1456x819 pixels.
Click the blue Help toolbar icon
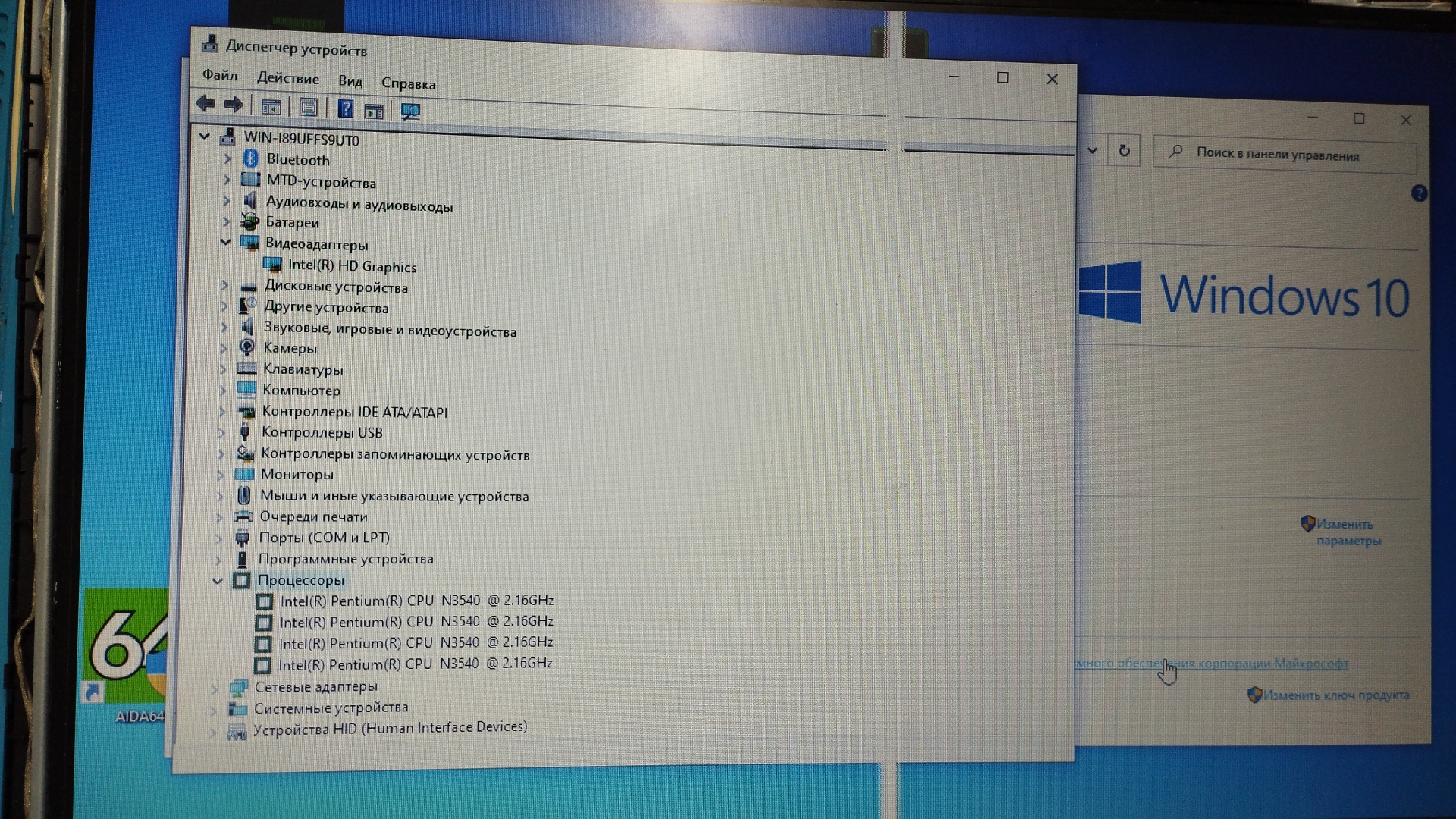click(x=345, y=109)
